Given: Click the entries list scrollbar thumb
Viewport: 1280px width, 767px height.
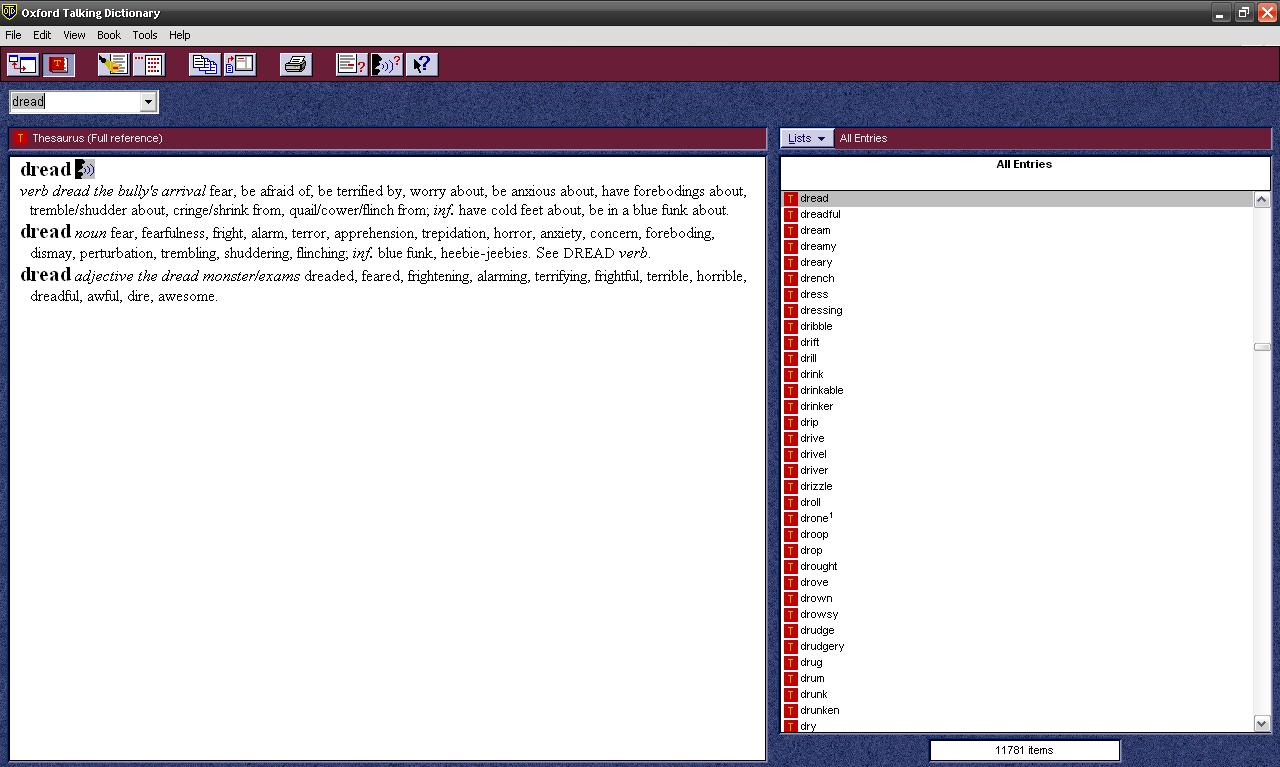Looking at the screenshot, I should [x=1262, y=347].
